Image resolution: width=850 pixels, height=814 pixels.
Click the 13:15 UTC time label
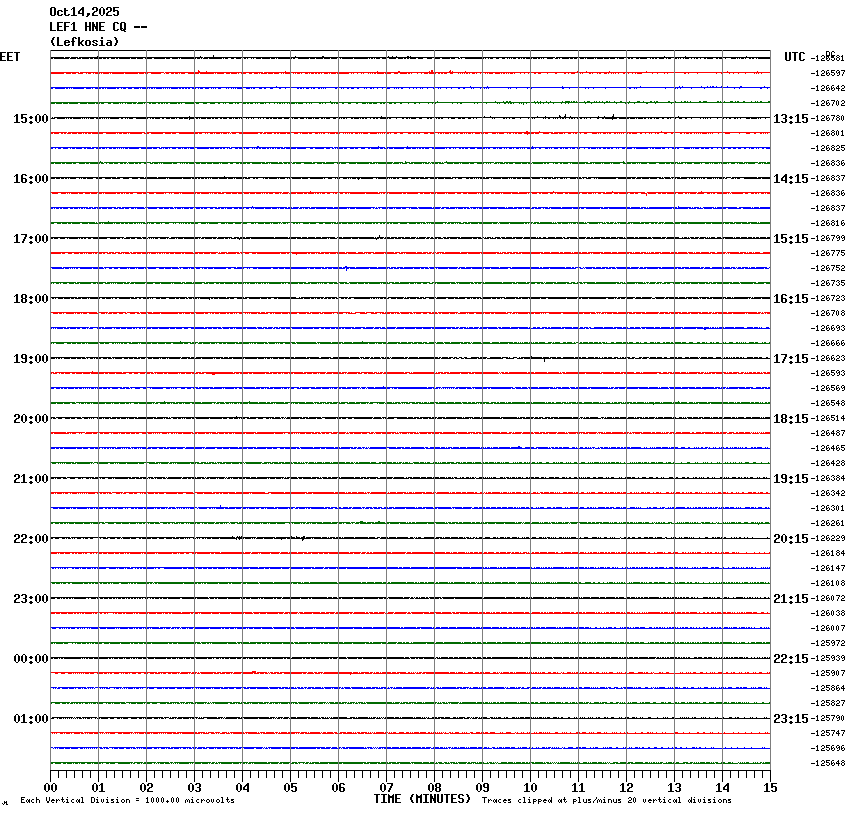click(x=790, y=119)
